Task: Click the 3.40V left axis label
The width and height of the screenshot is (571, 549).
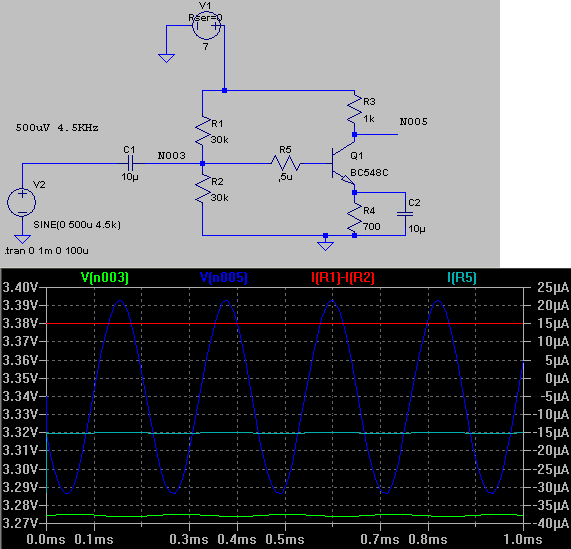Action: pyautogui.click(x=20, y=288)
